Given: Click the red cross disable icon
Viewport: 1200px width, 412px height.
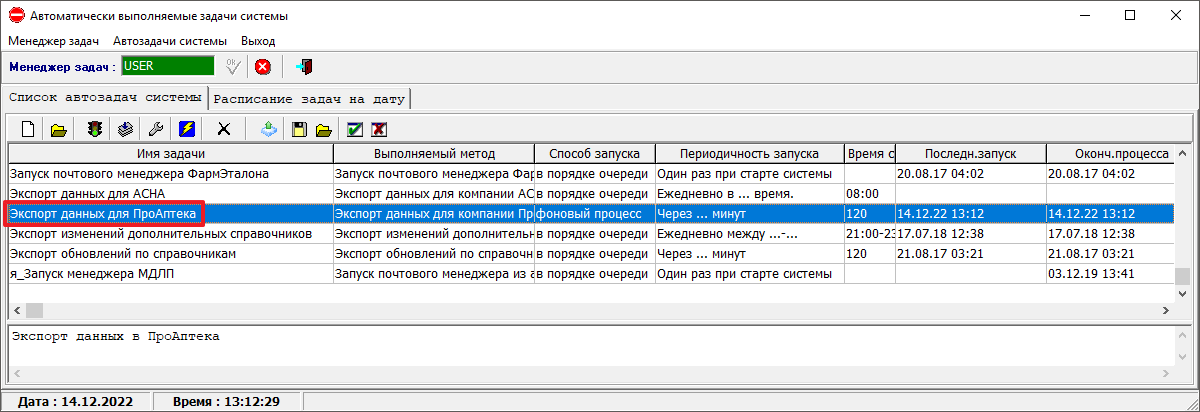Looking at the screenshot, I should [379, 129].
